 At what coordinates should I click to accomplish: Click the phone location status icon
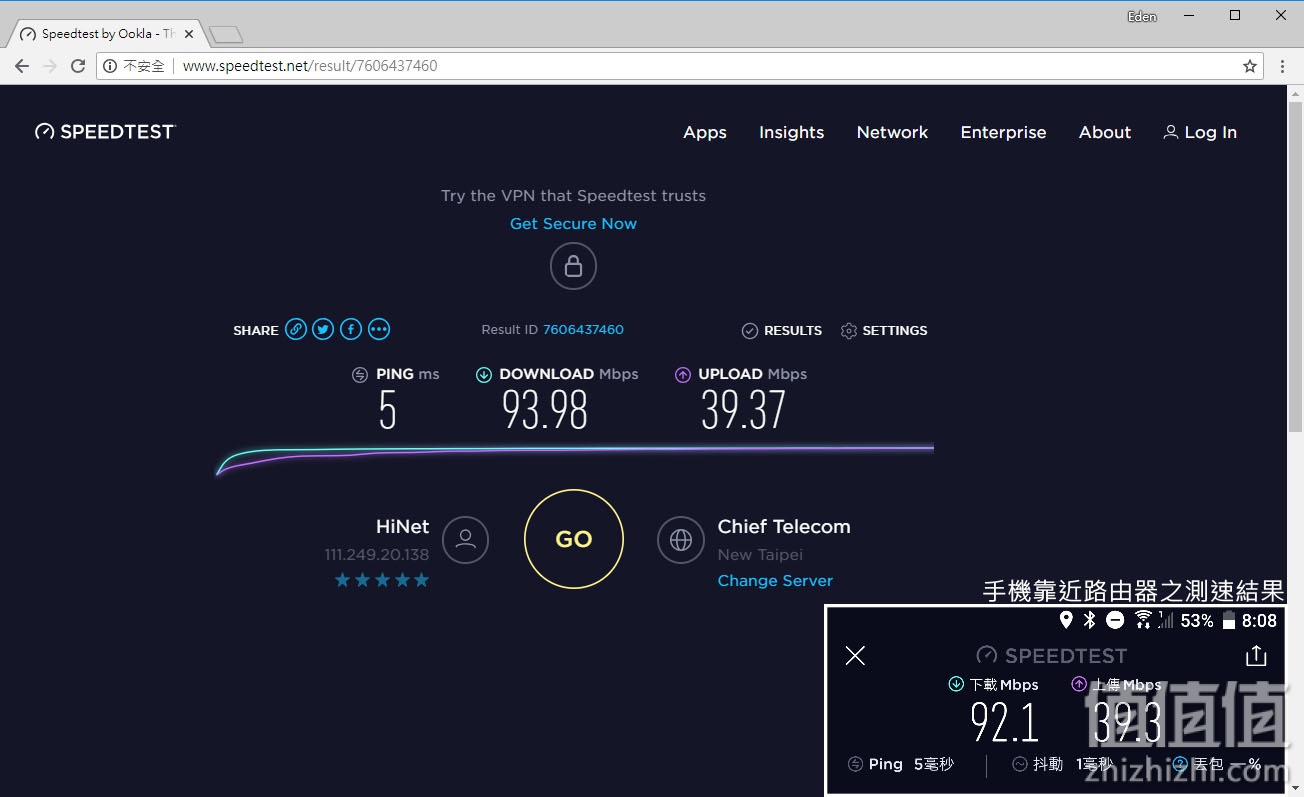click(1066, 620)
